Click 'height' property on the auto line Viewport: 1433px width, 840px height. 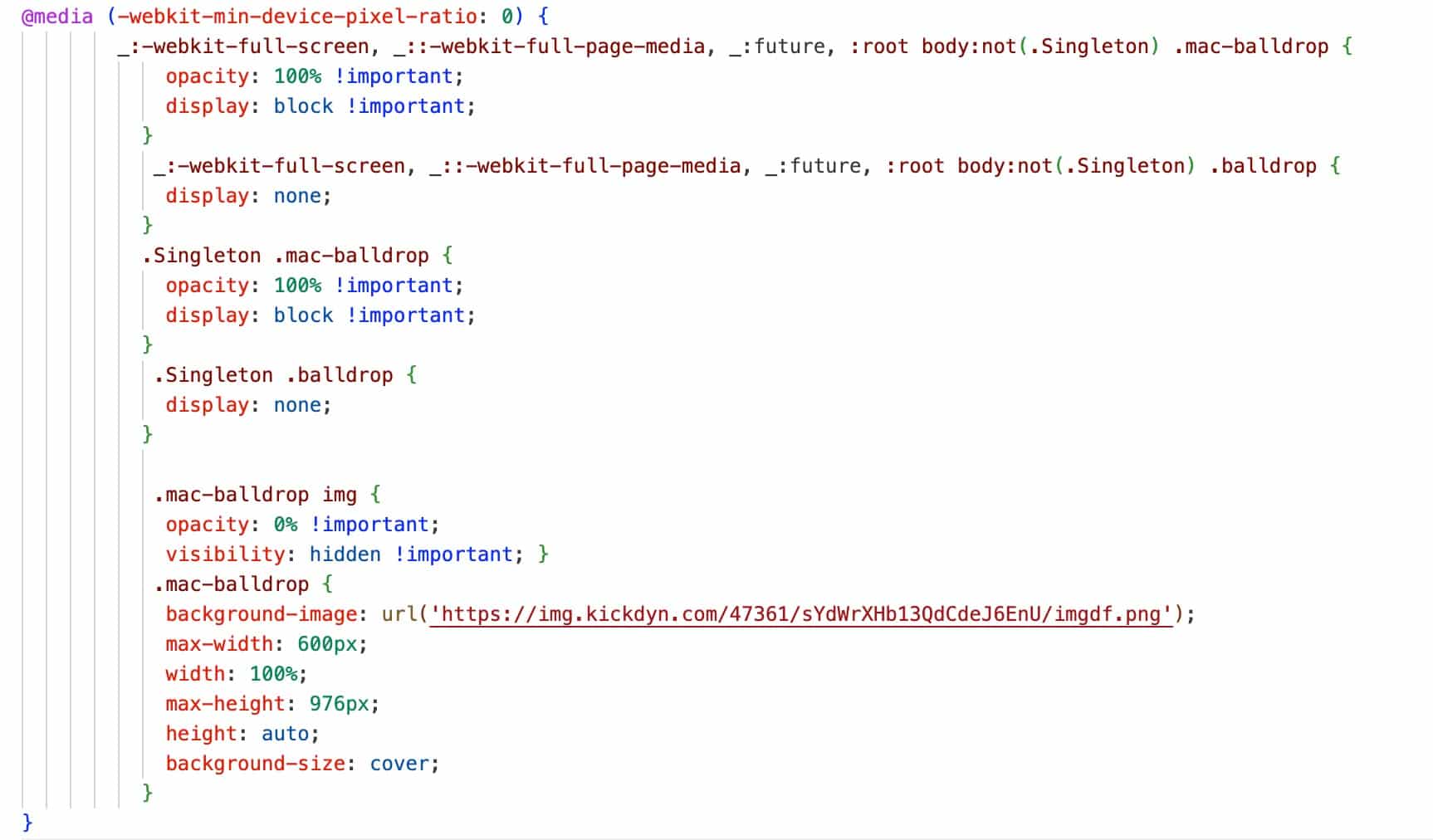point(201,734)
